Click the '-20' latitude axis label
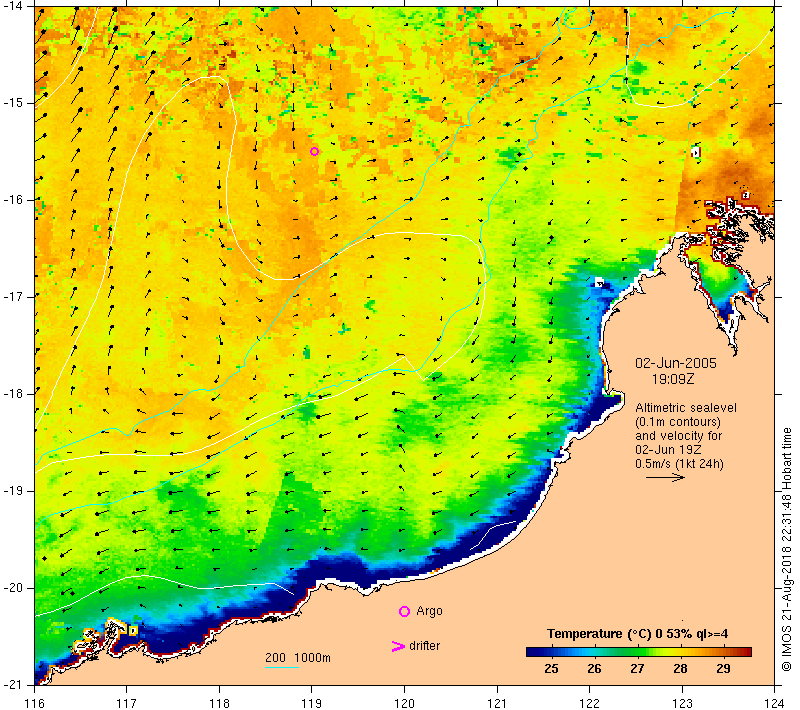This screenshot has width=800, height=710. (x=11, y=588)
